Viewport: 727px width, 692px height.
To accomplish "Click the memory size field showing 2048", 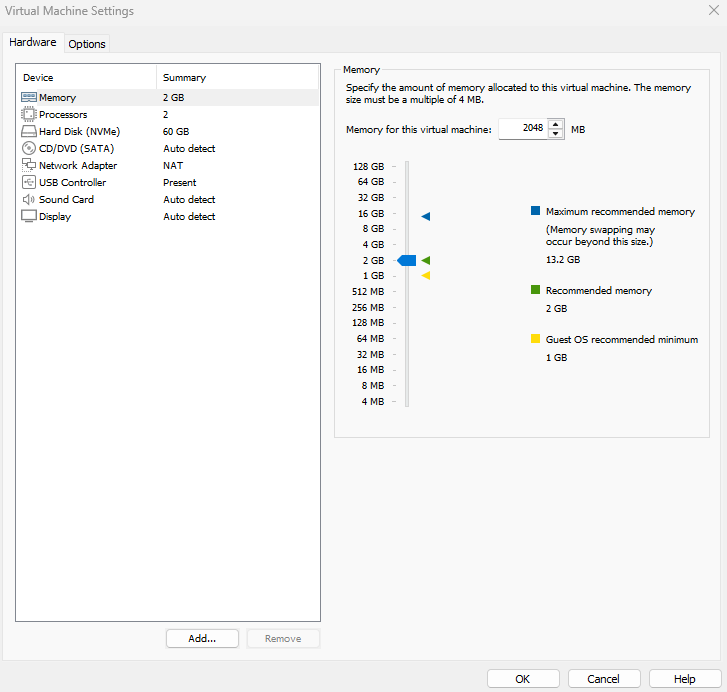I will click(x=523, y=129).
